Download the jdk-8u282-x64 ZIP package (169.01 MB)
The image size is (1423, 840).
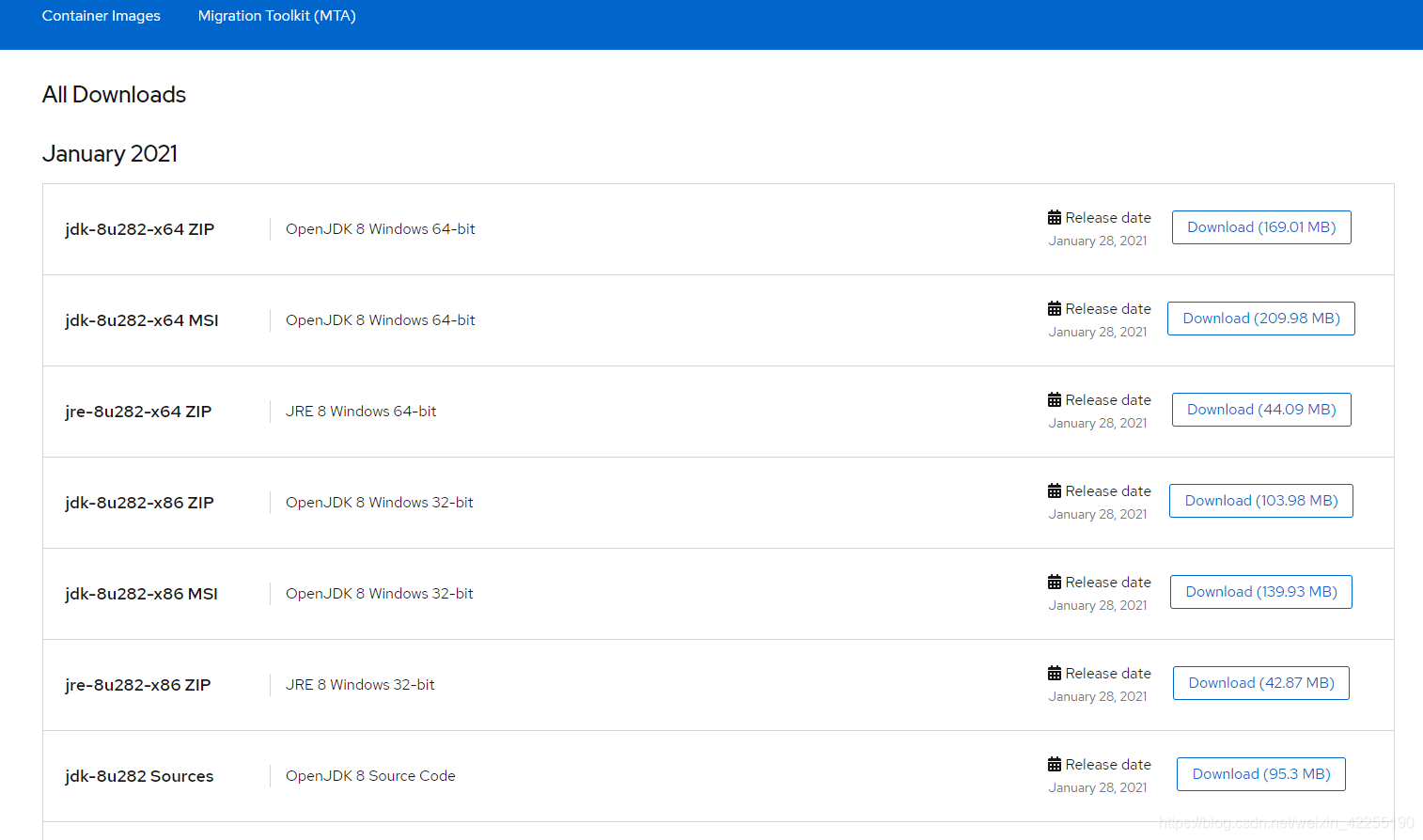1261,226
